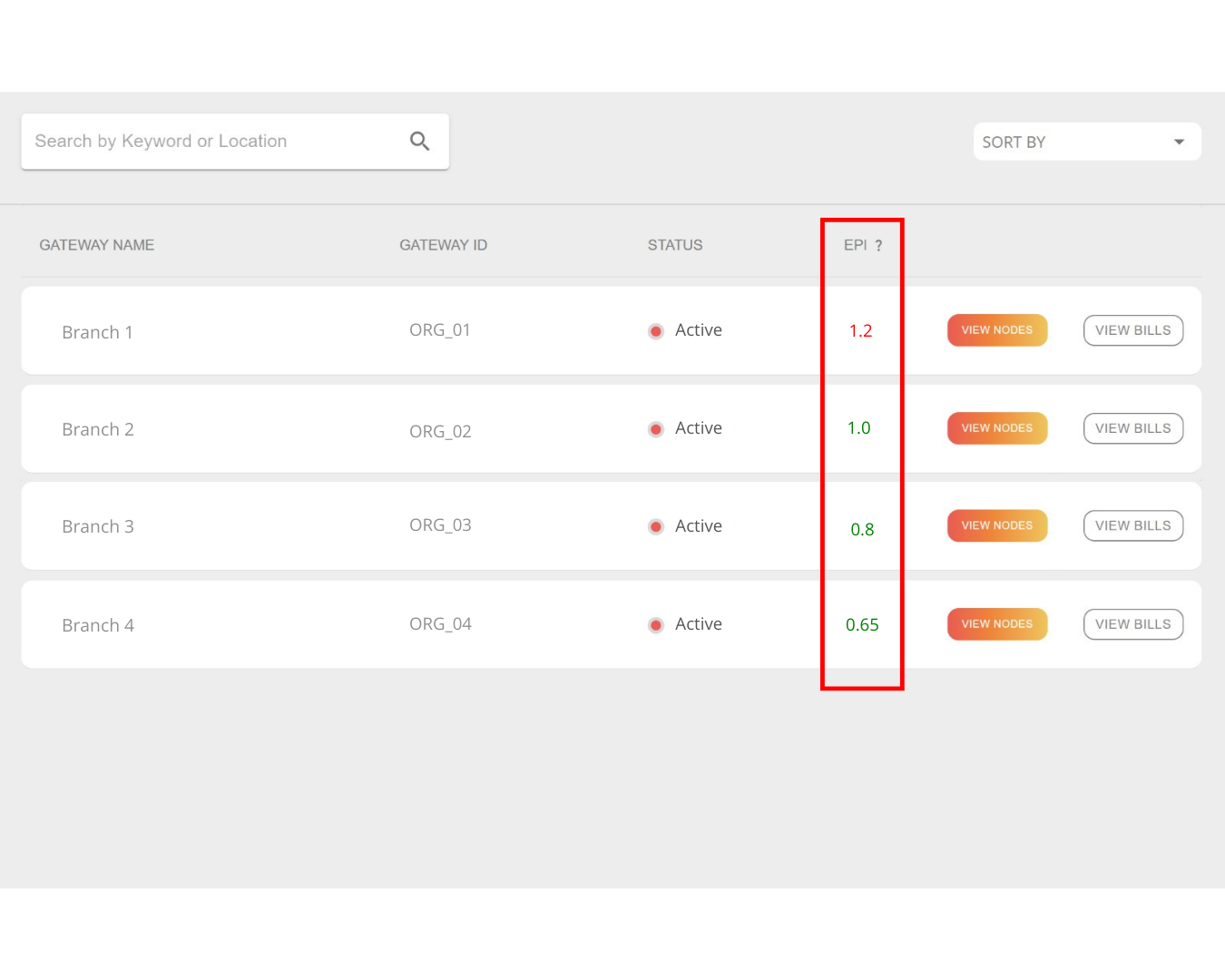
Task: Focus the Search by Keyword field
Action: click(x=213, y=142)
